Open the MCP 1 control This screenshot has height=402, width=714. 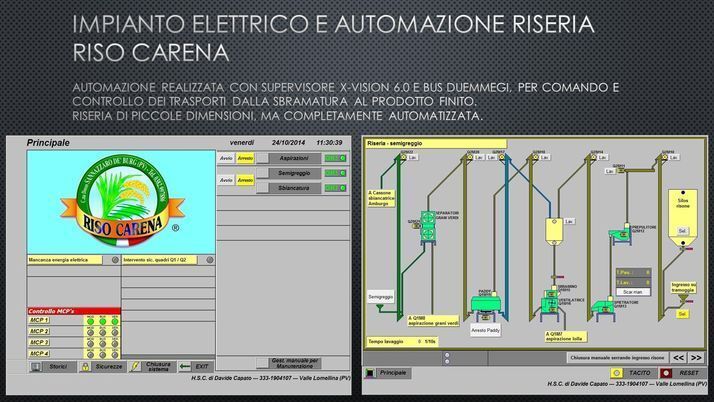pyautogui.click(x=39, y=320)
